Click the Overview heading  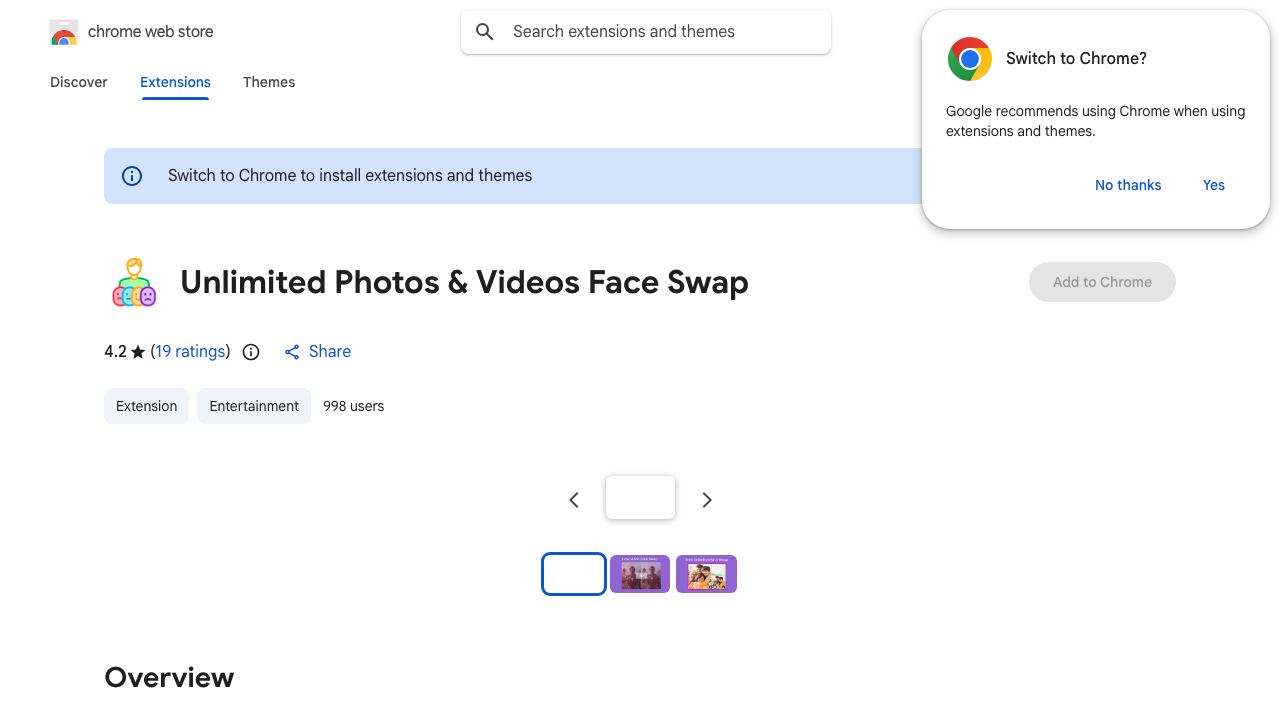click(x=169, y=677)
